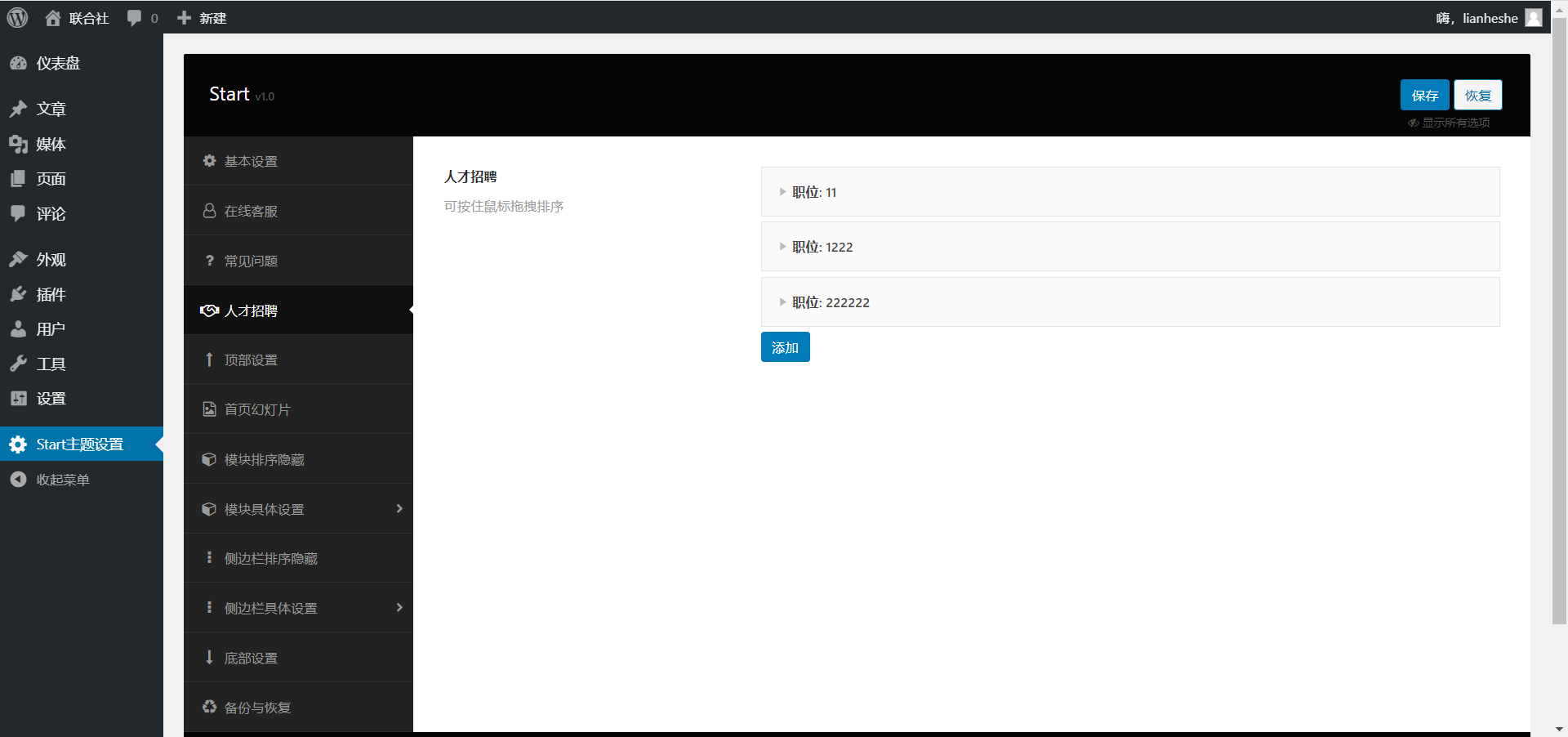Image resolution: width=1568 pixels, height=737 pixels.
Task: Expand the 职位: 222222 entry
Action: [x=830, y=303]
